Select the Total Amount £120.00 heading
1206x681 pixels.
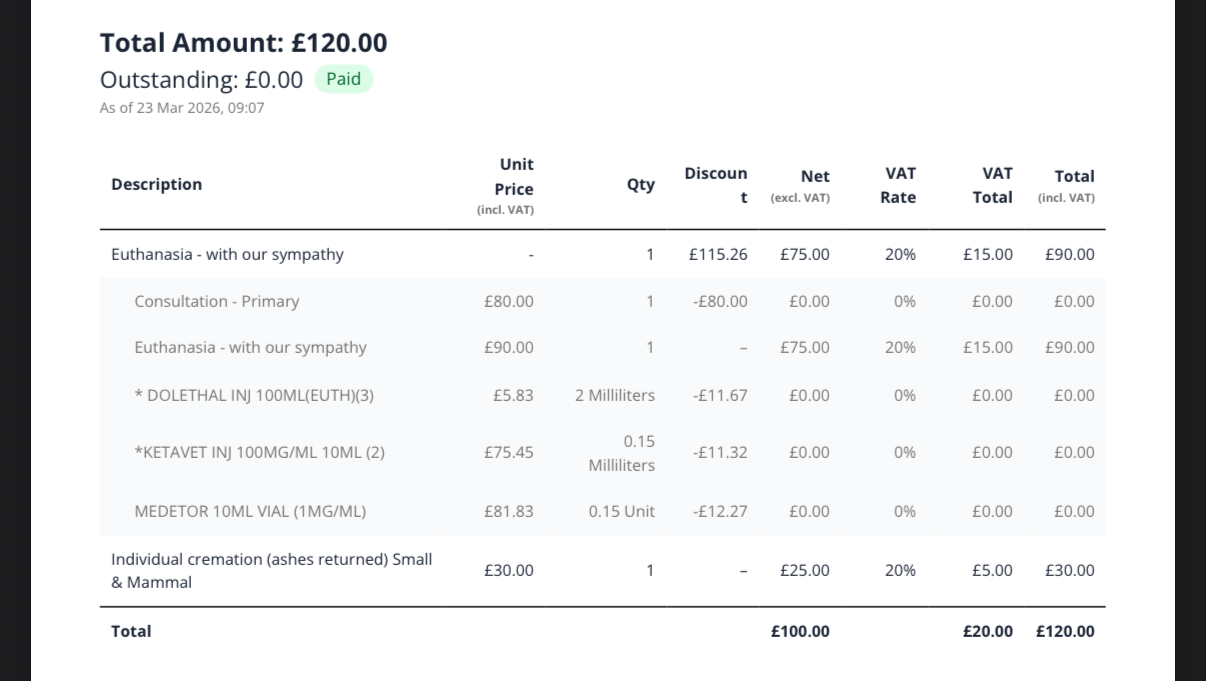(x=243, y=43)
